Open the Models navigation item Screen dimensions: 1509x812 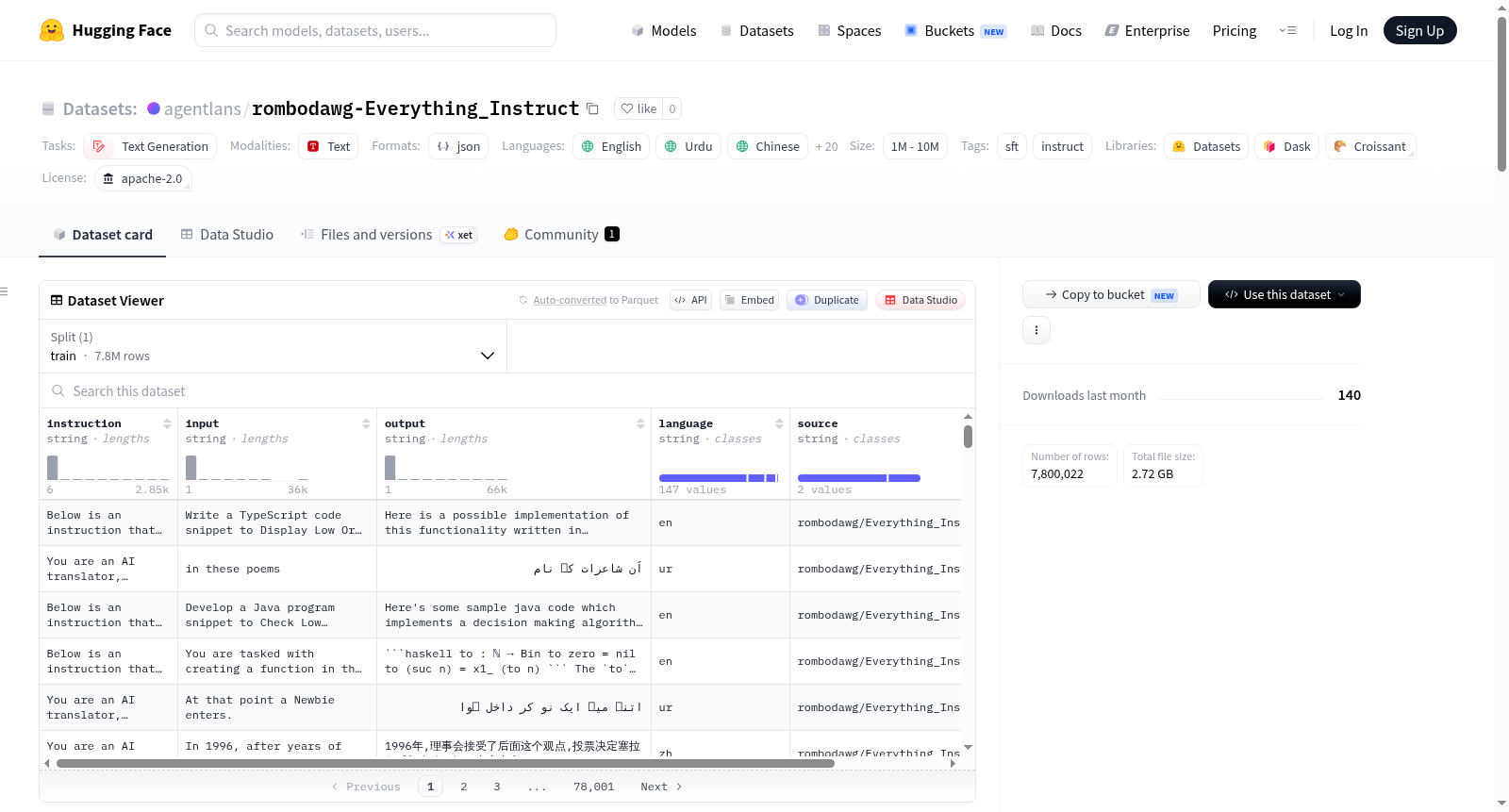pos(664,30)
